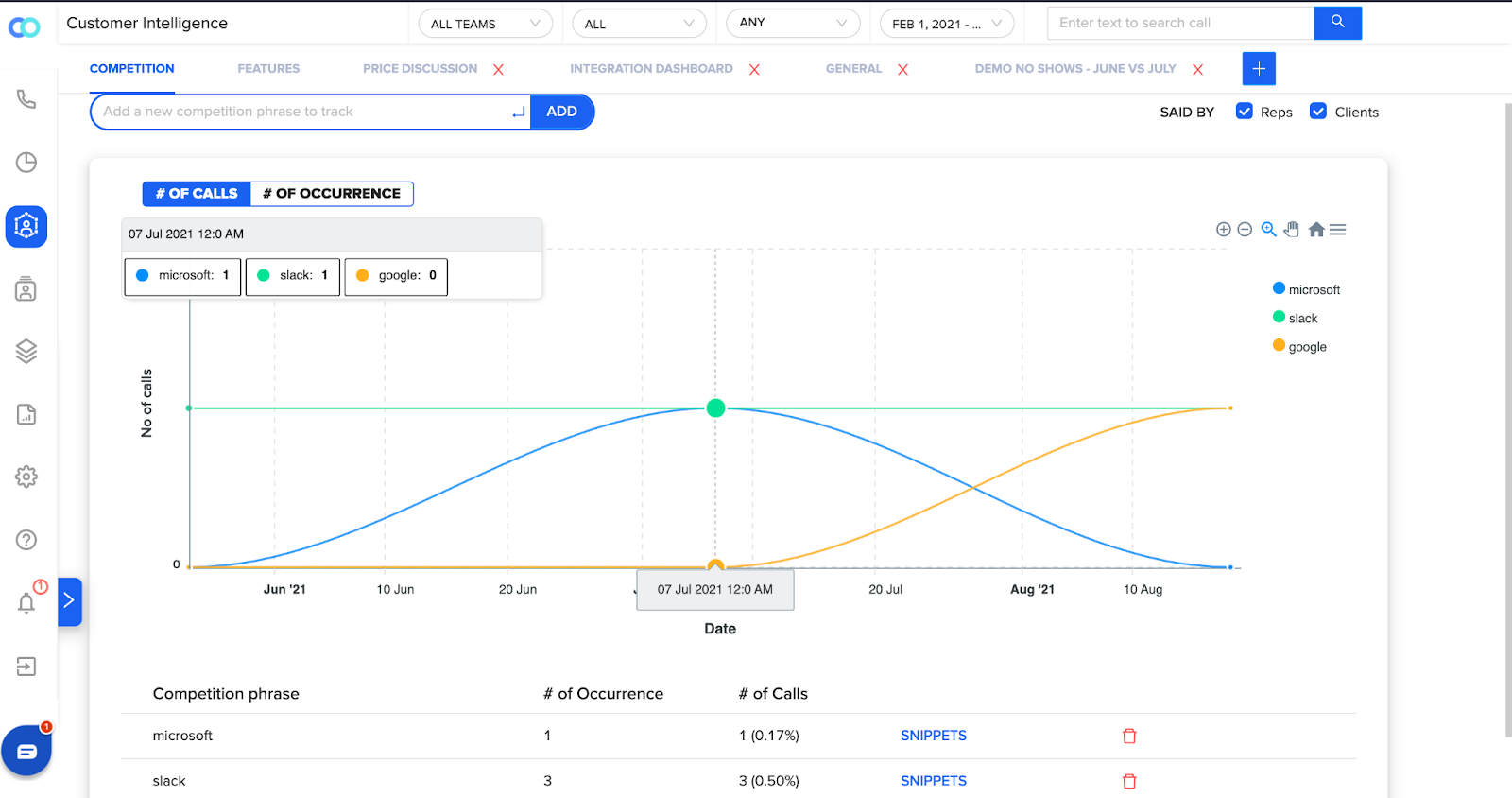Switch to the General tab
The height and width of the screenshot is (798, 1512).
pyautogui.click(x=853, y=69)
